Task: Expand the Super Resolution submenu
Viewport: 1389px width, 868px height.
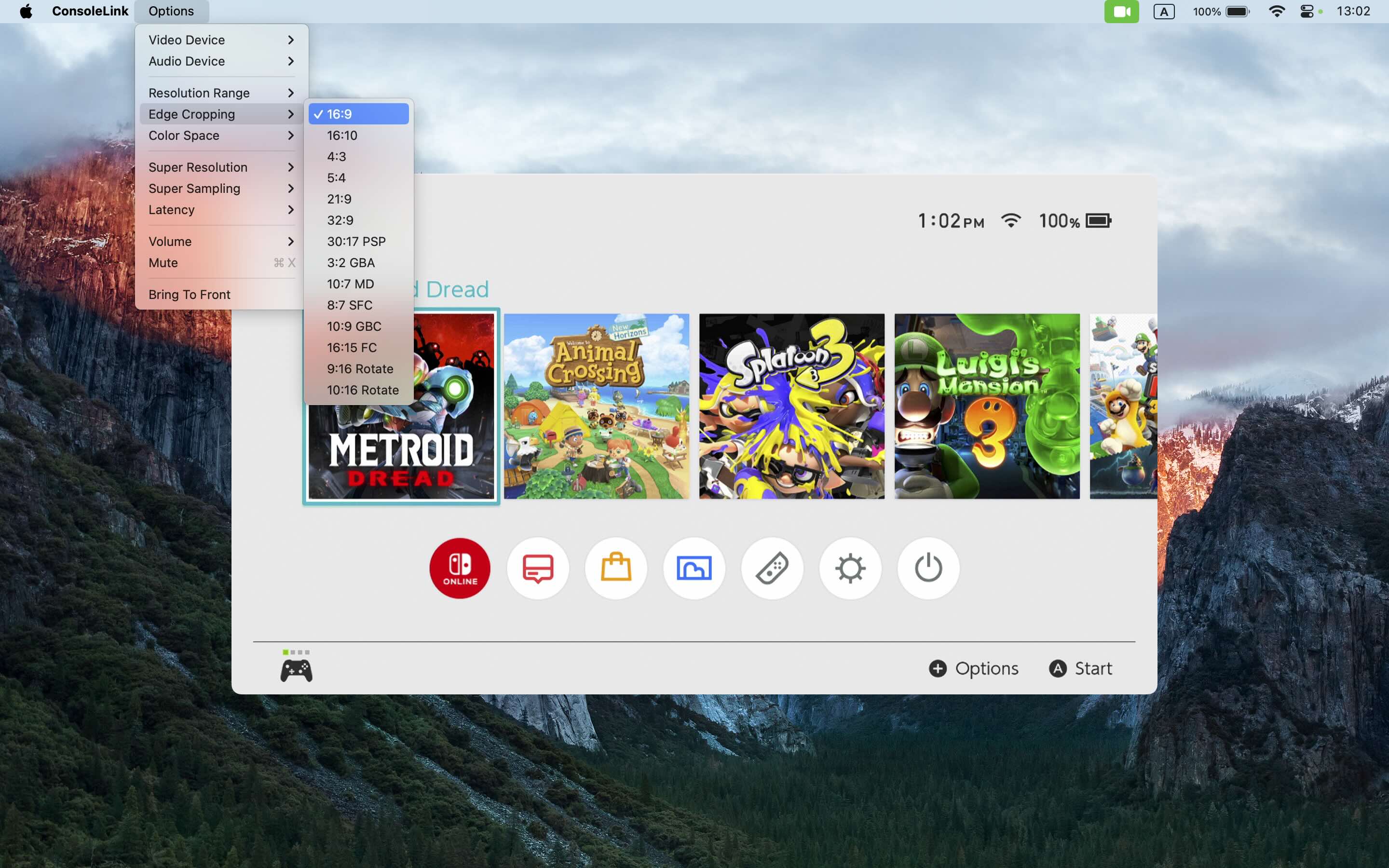Action: (x=221, y=167)
